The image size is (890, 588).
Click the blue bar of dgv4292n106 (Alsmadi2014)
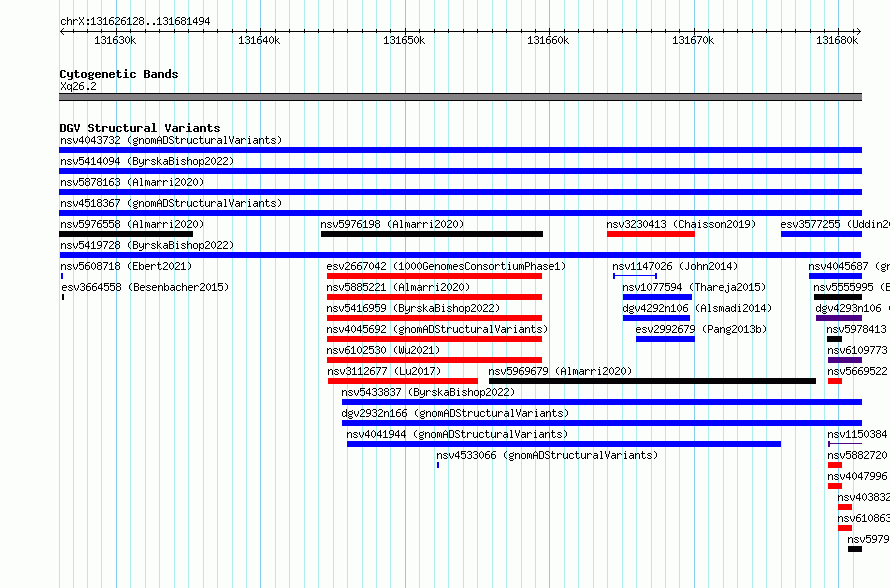point(656,318)
